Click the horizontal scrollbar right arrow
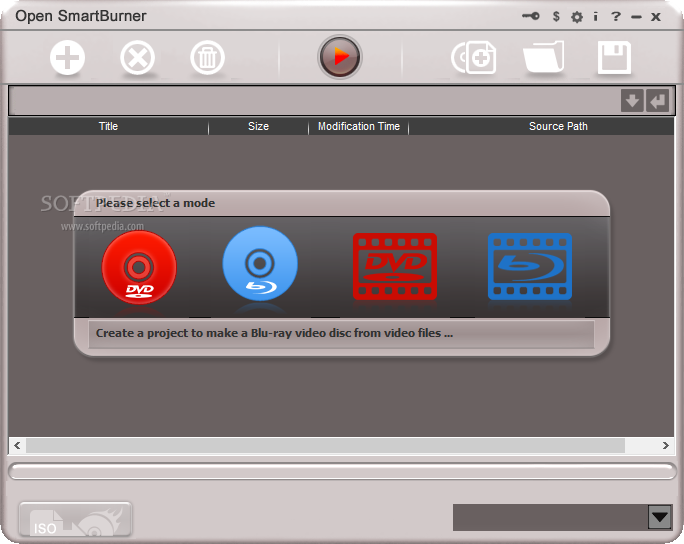Screen dimensions: 684x544 tap(665, 445)
